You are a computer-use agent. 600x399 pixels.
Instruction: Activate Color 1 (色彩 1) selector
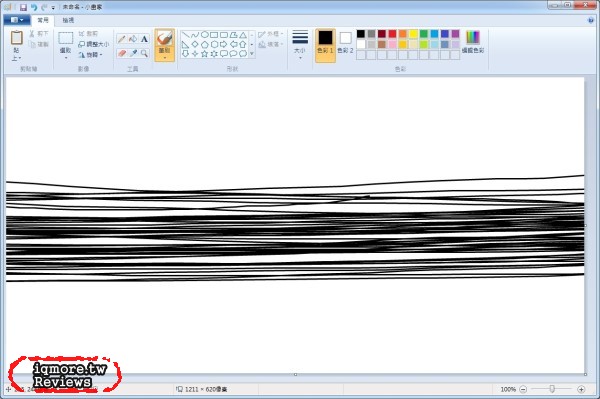pyautogui.click(x=325, y=45)
